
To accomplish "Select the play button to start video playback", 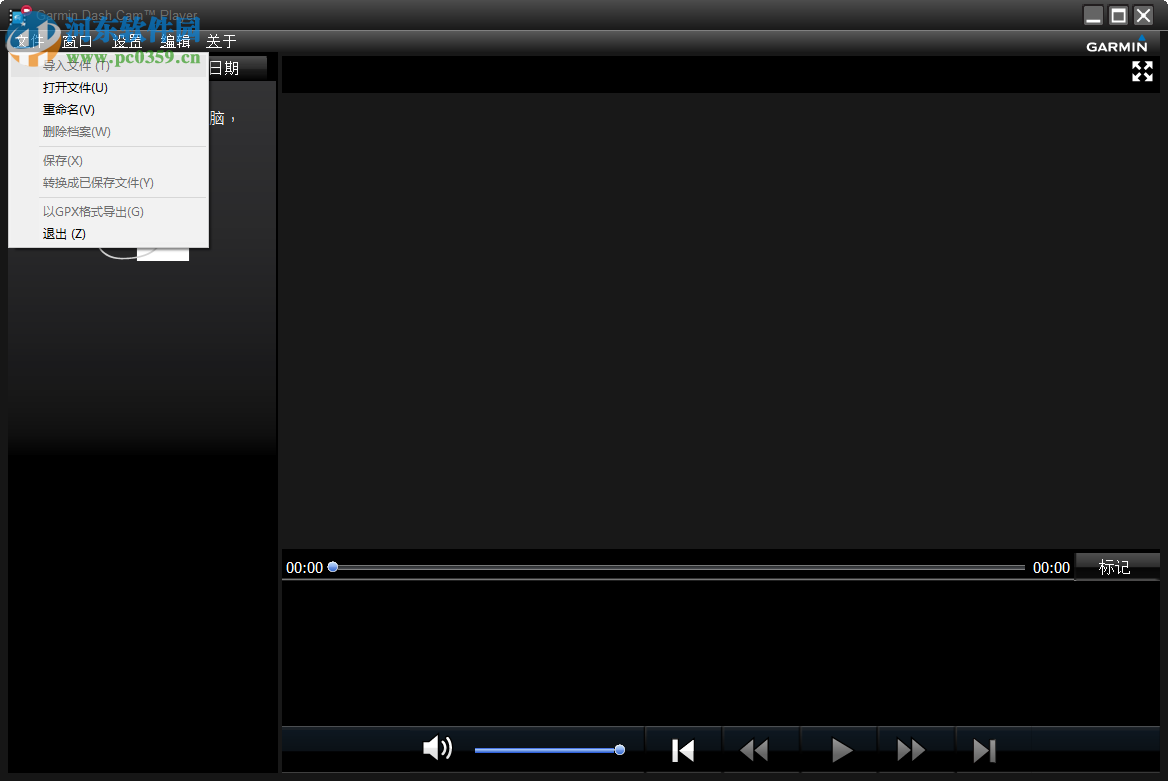I will pos(838,749).
